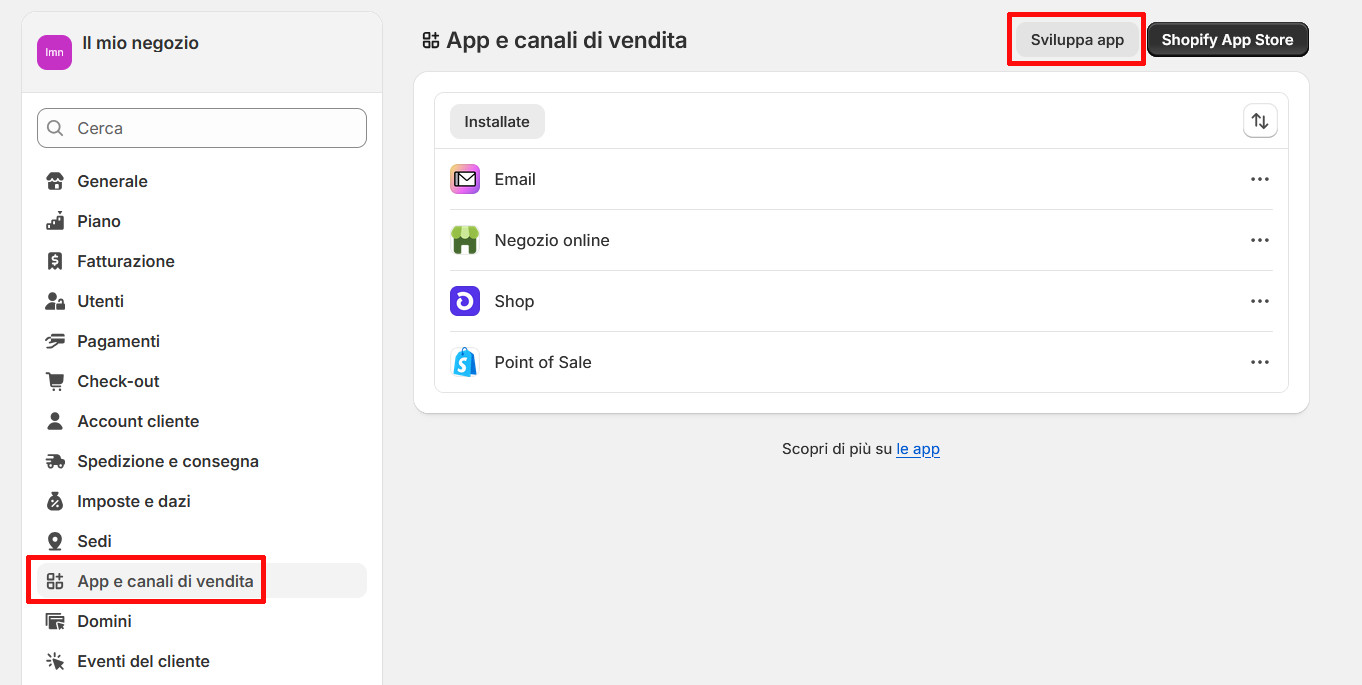Click the Email app icon
Image resolution: width=1362 pixels, height=685 pixels.
coord(465,179)
